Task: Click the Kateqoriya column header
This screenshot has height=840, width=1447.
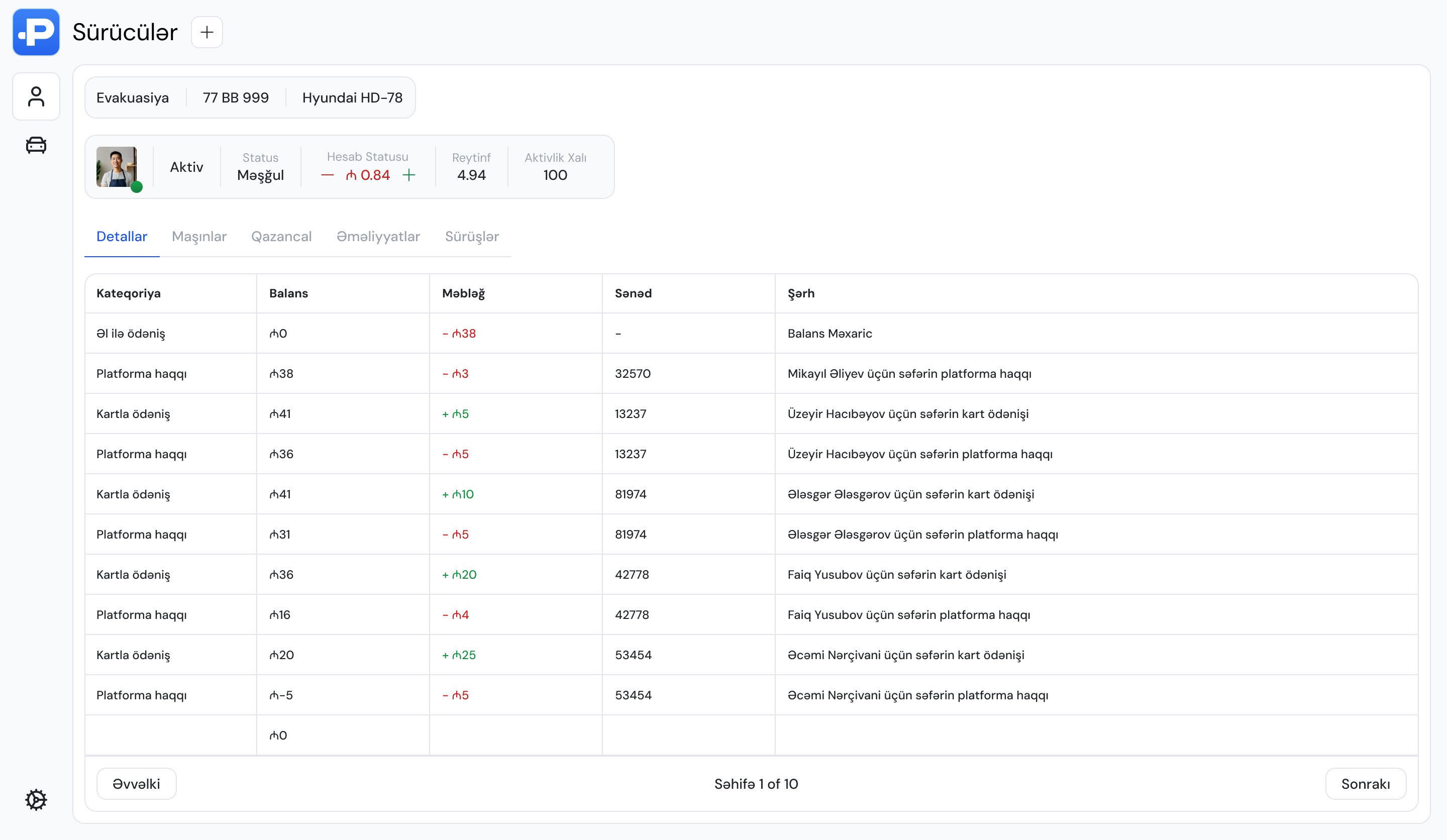Action: click(x=129, y=293)
